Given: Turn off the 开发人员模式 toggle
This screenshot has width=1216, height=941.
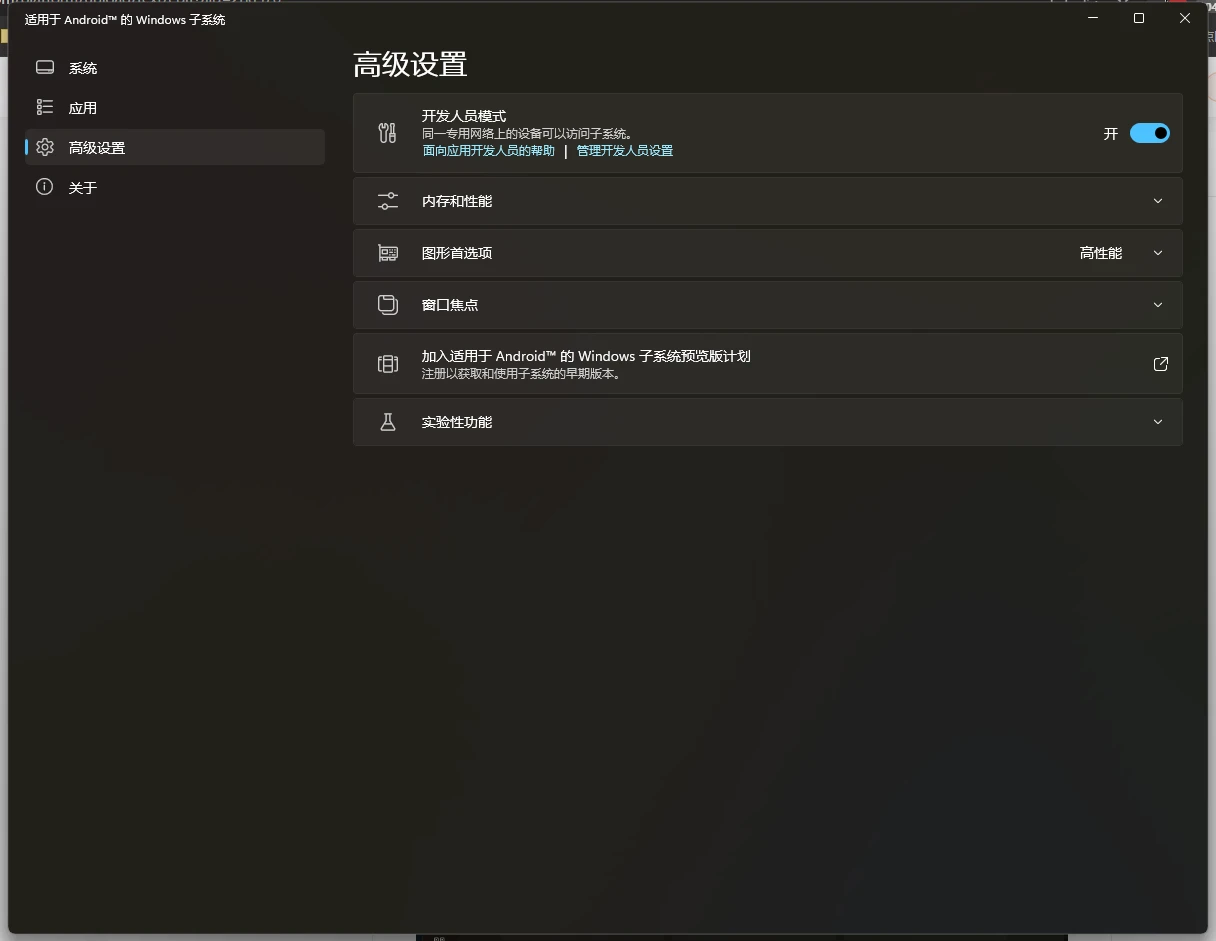Looking at the screenshot, I should point(1150,133).
